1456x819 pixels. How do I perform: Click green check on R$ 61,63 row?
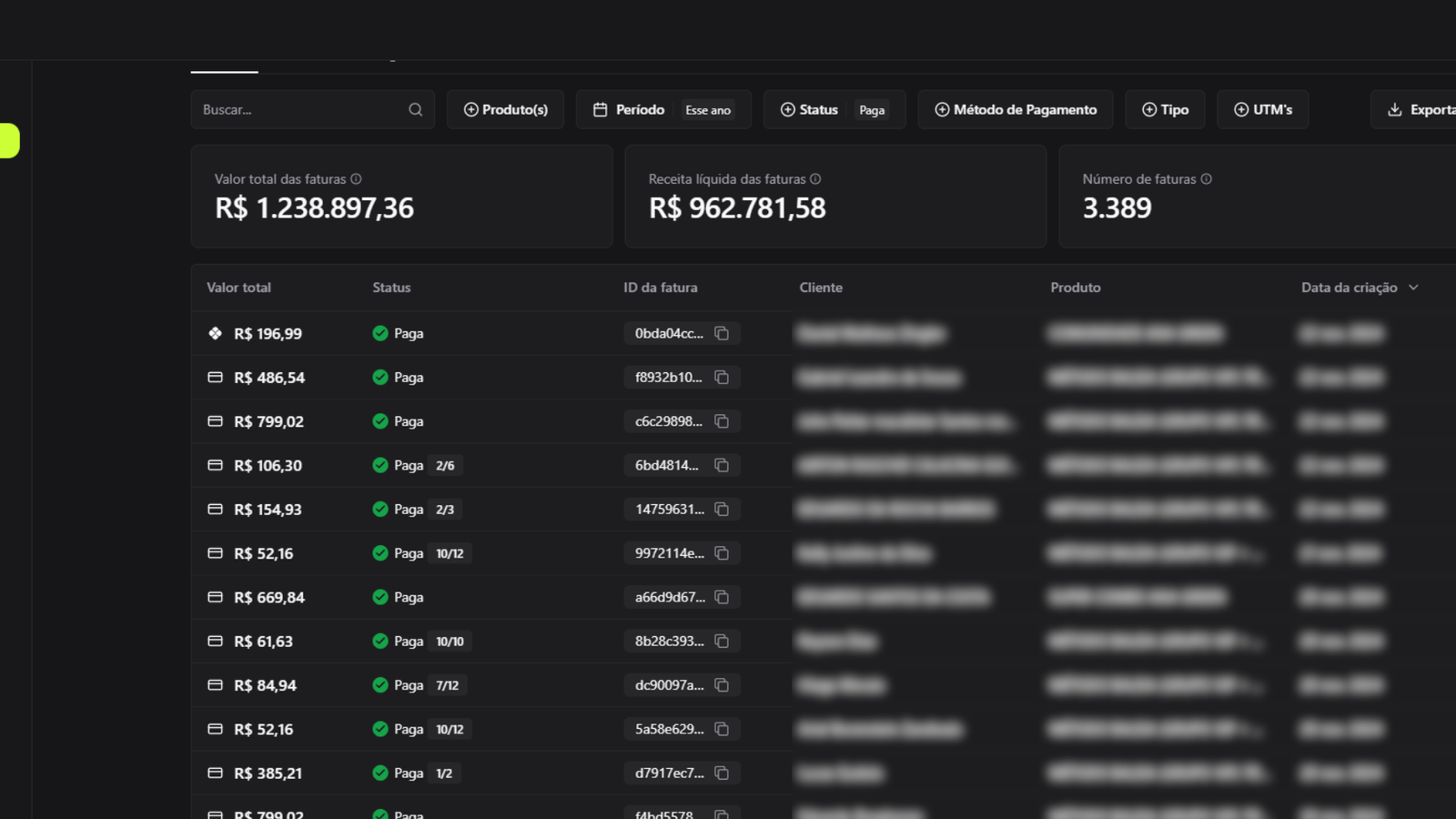tap(380, 642)
